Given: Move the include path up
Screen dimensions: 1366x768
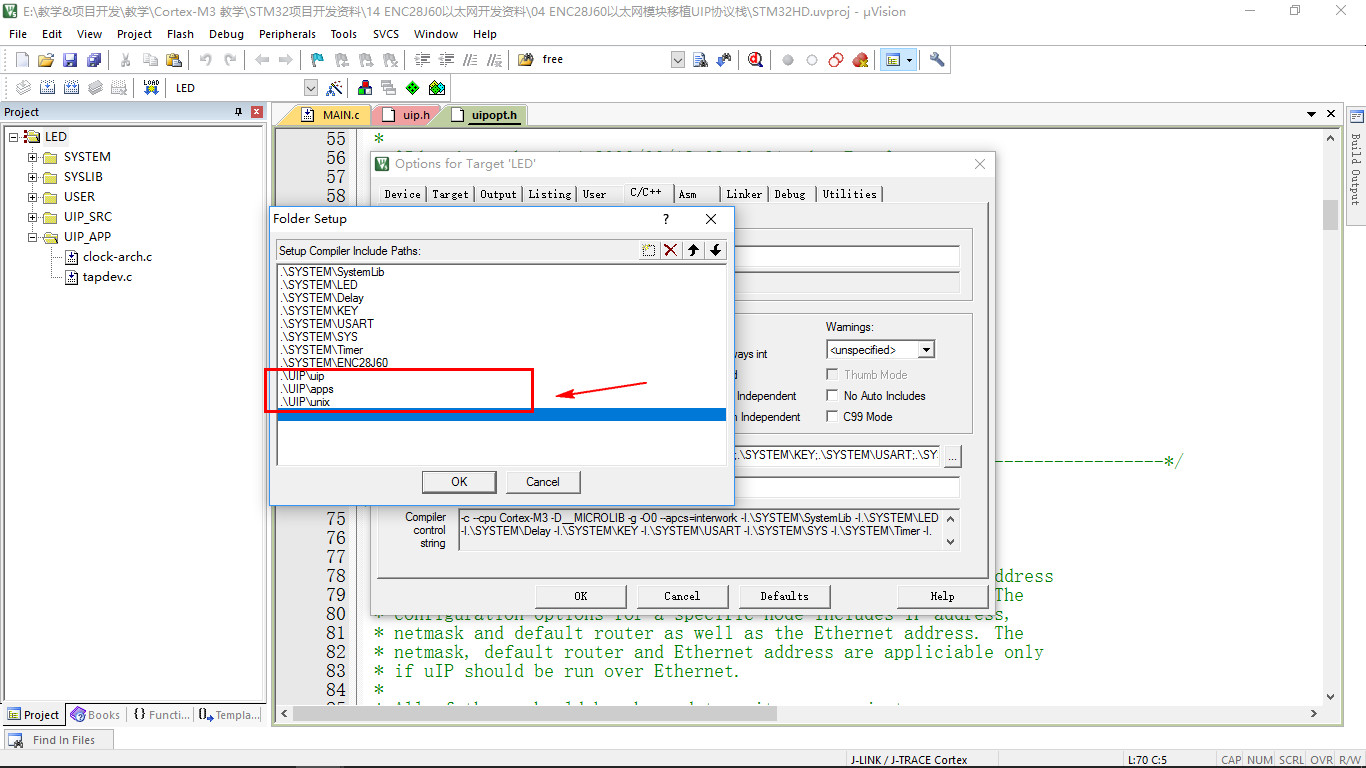Looking at the screenshot, I should [693, 250].
